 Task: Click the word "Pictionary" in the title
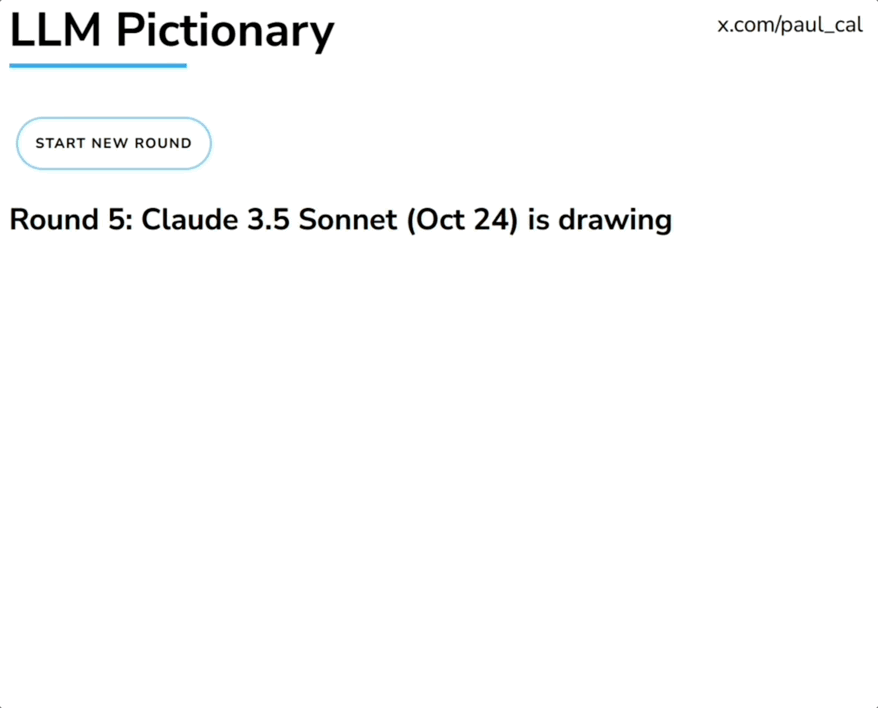tap(225, 31)
